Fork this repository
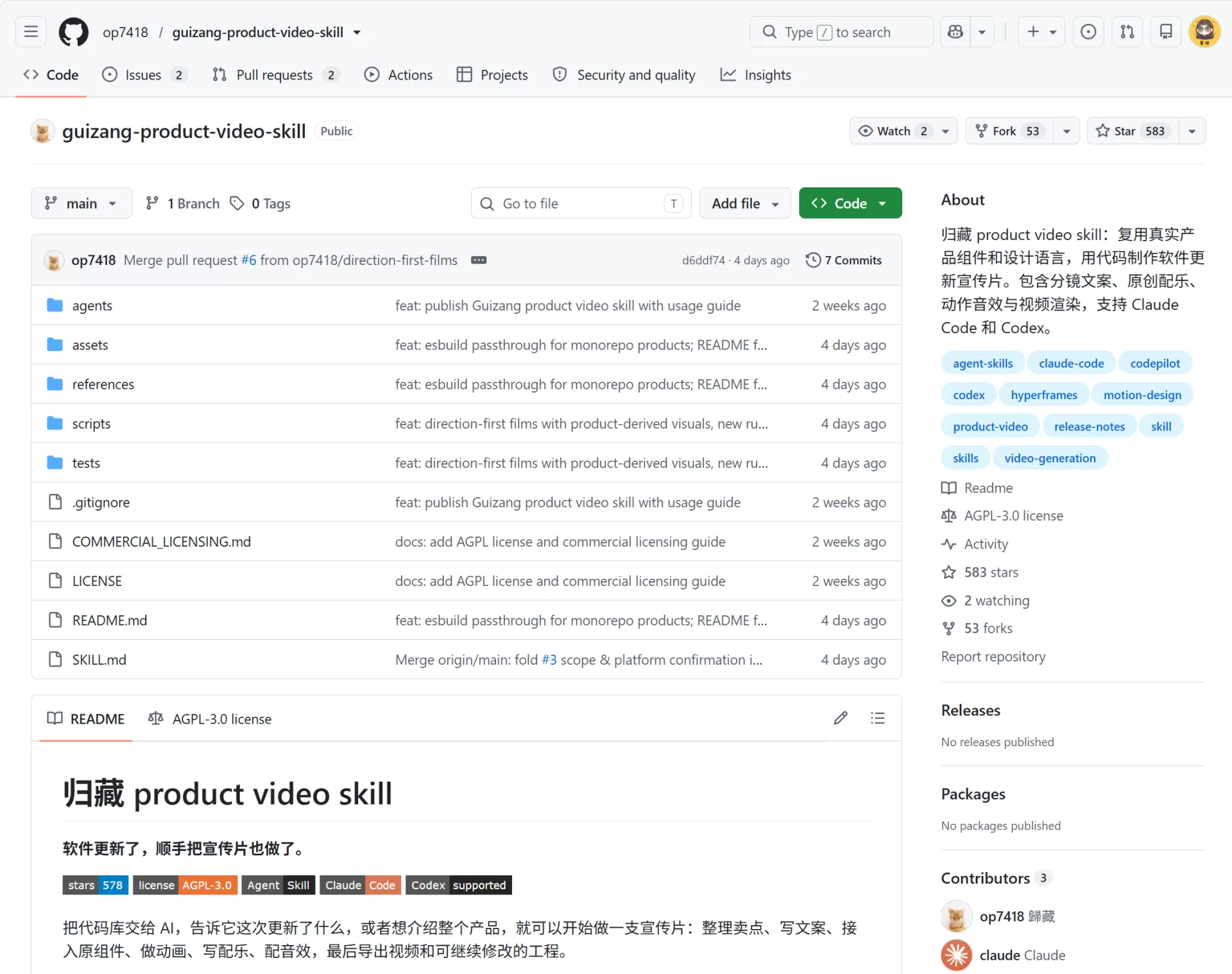 [x=1009, y=131]
